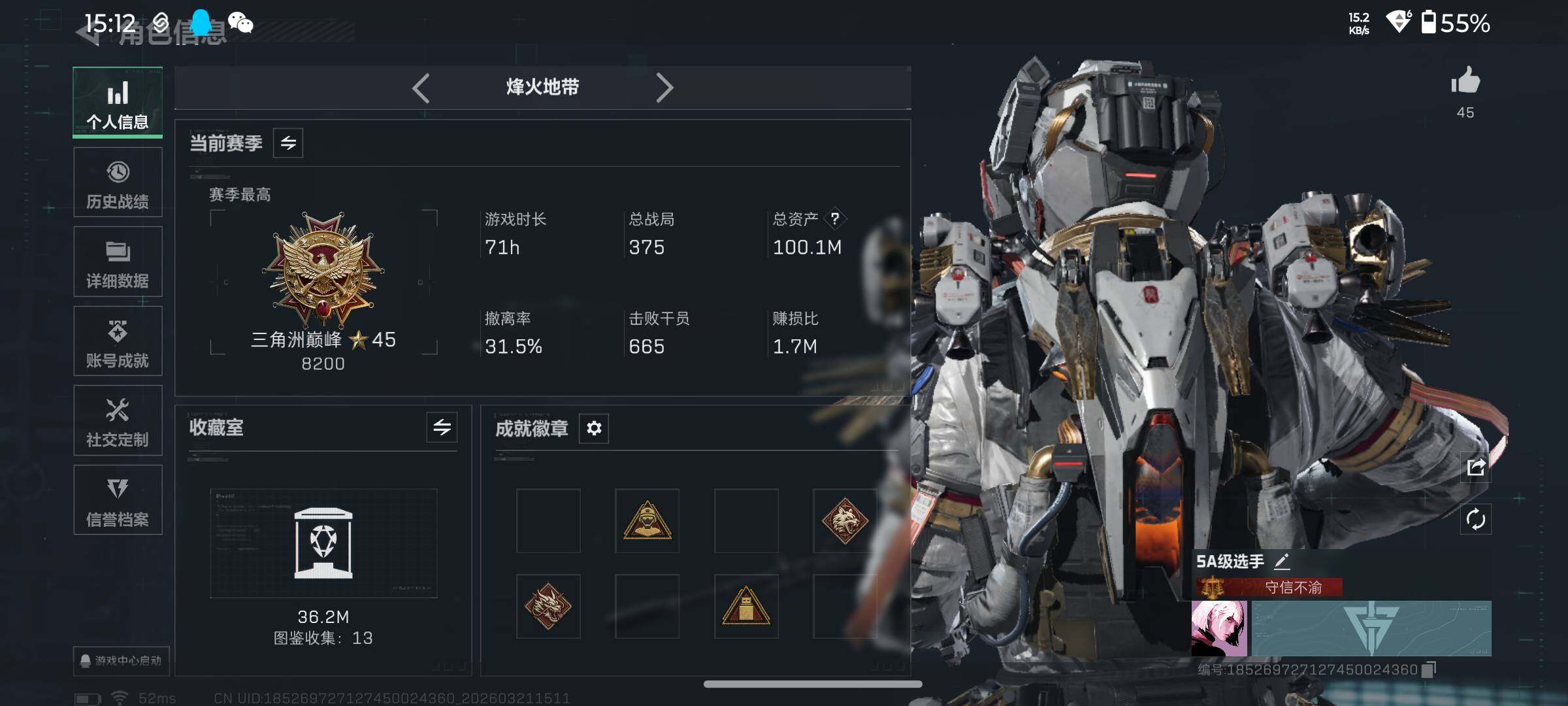Click the share profile icon
The image size is (1568, 706).
pos(1476,467)
